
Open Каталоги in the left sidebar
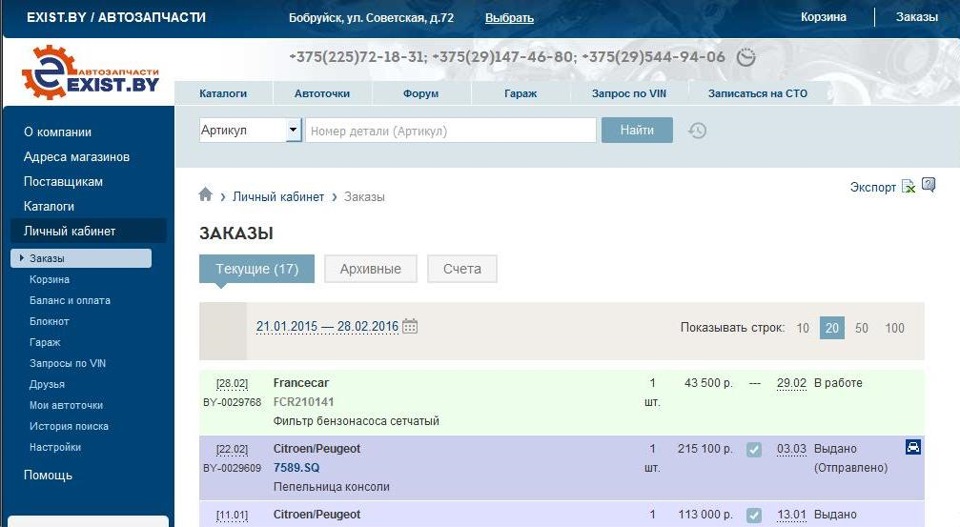pyautogui.click(x=49, y=206)
